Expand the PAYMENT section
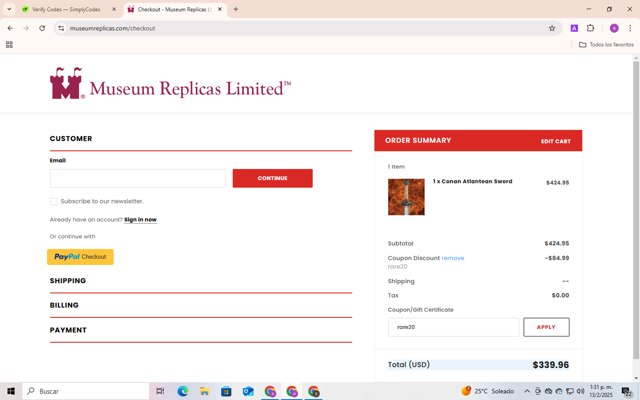Image resolution: width=640 pixels, height=400 pixels. pos(68,330)
